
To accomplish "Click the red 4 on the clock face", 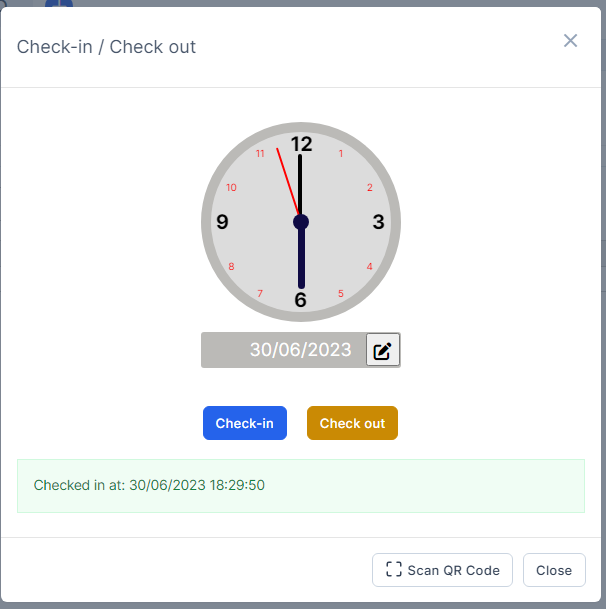I will click(370, 267).
